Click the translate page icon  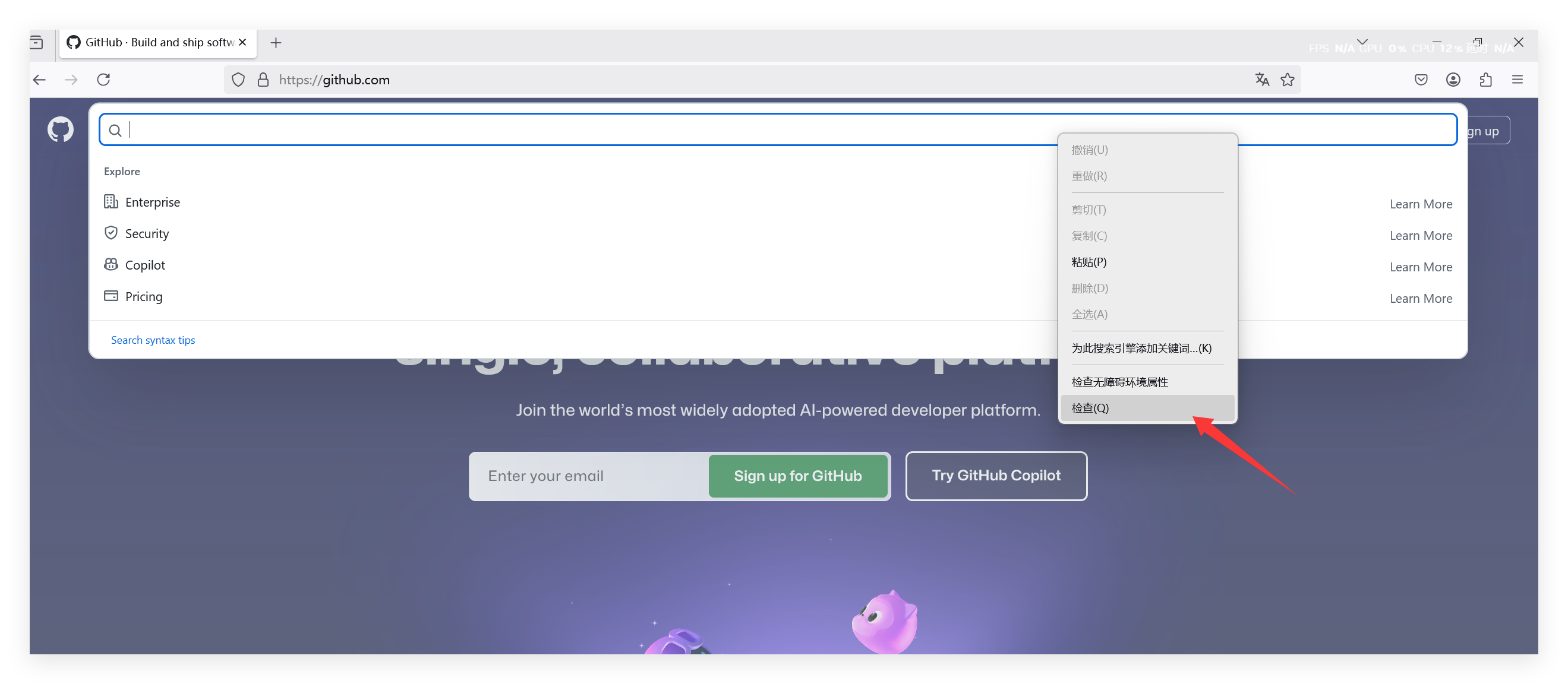[x=1262, y=80]
